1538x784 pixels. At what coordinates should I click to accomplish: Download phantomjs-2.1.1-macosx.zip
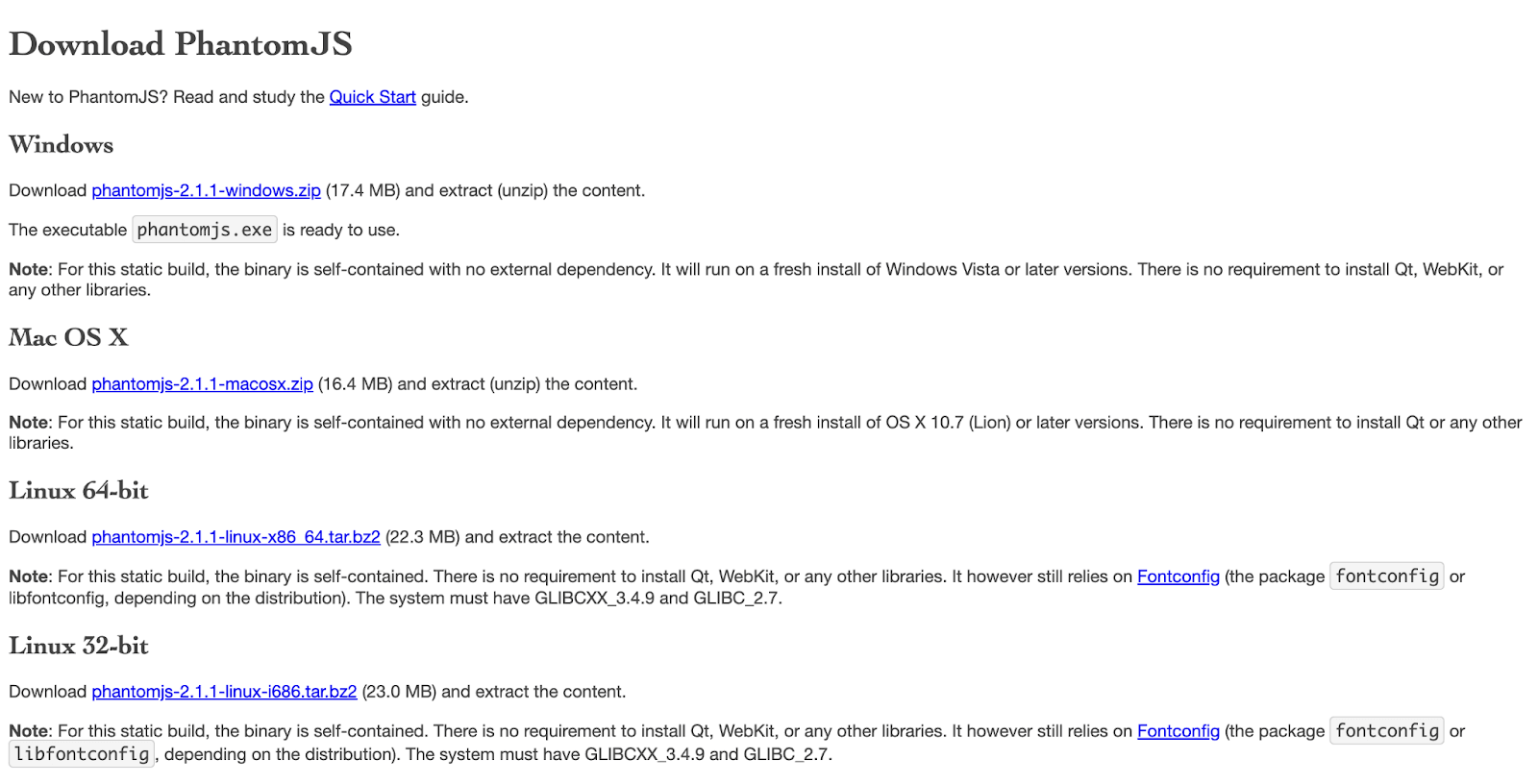[202, 384]
